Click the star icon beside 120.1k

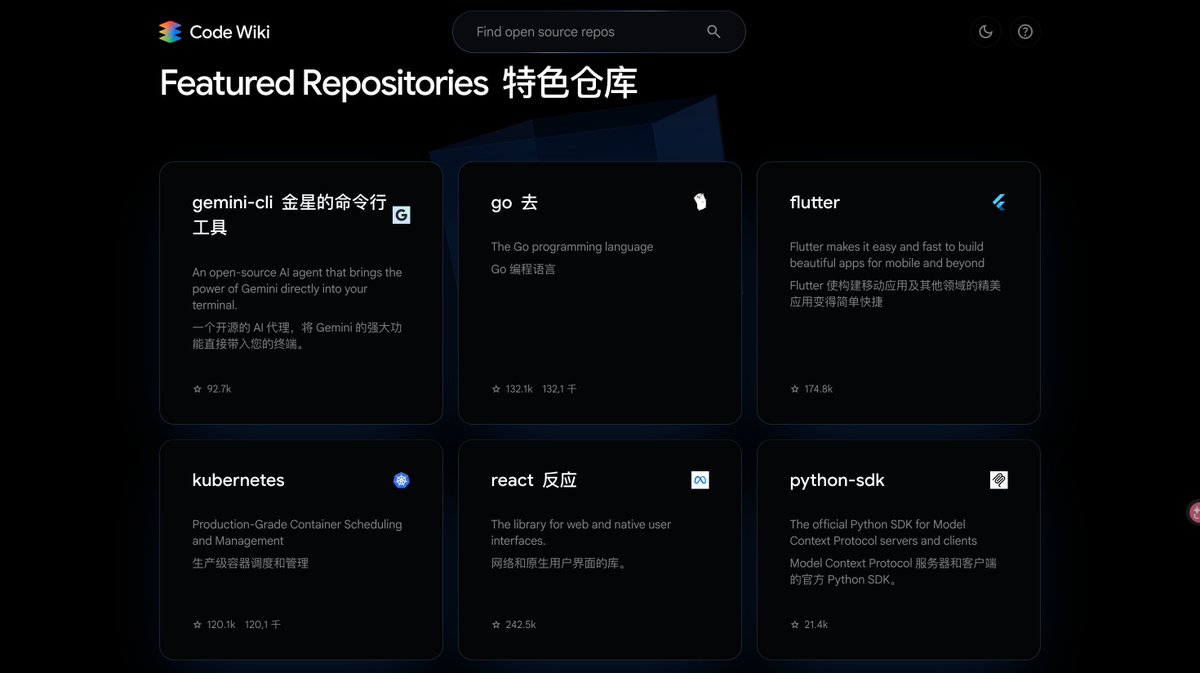click(x=197, y=624)
